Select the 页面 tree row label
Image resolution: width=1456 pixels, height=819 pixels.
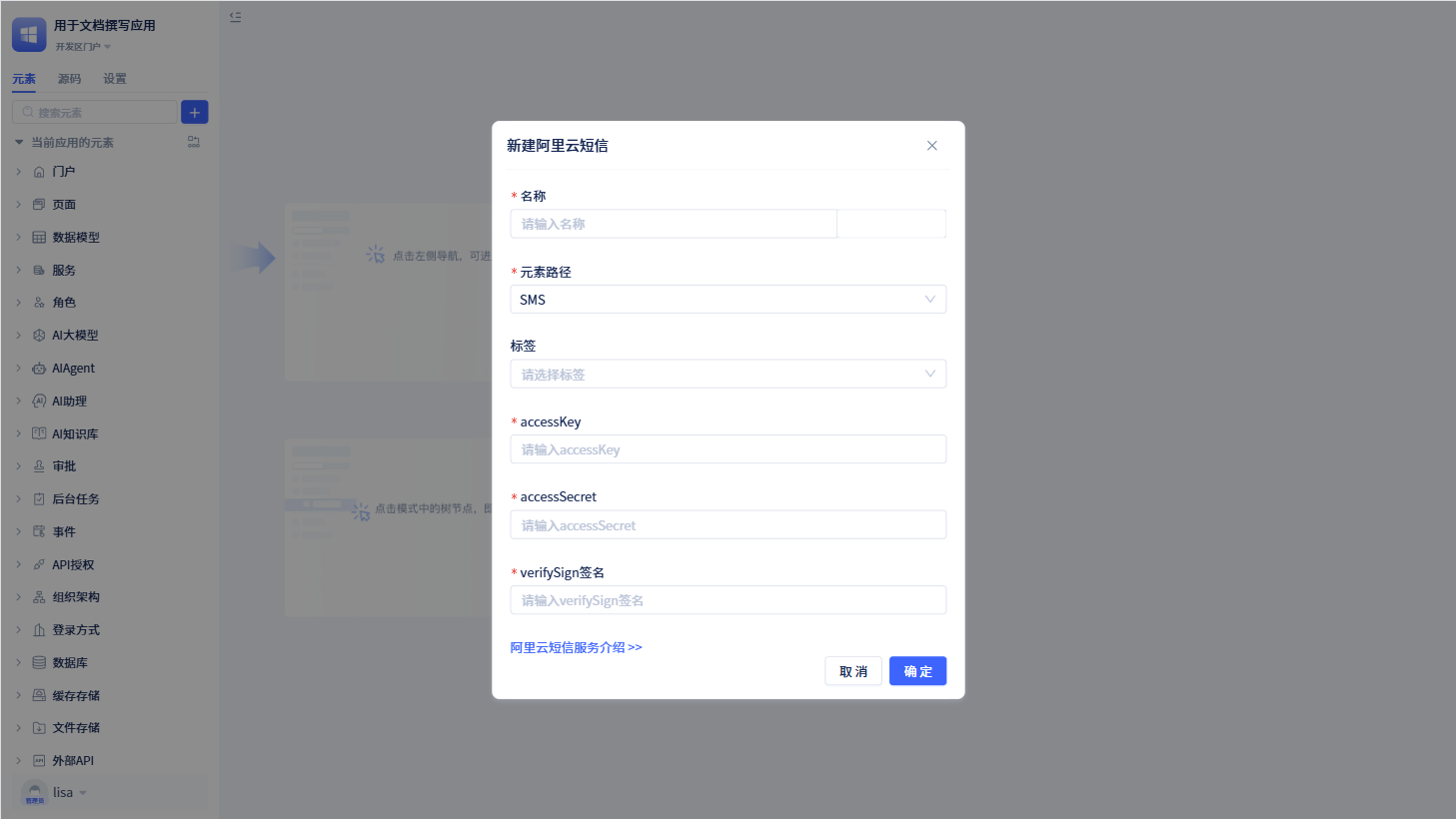(x=64, y=205)
